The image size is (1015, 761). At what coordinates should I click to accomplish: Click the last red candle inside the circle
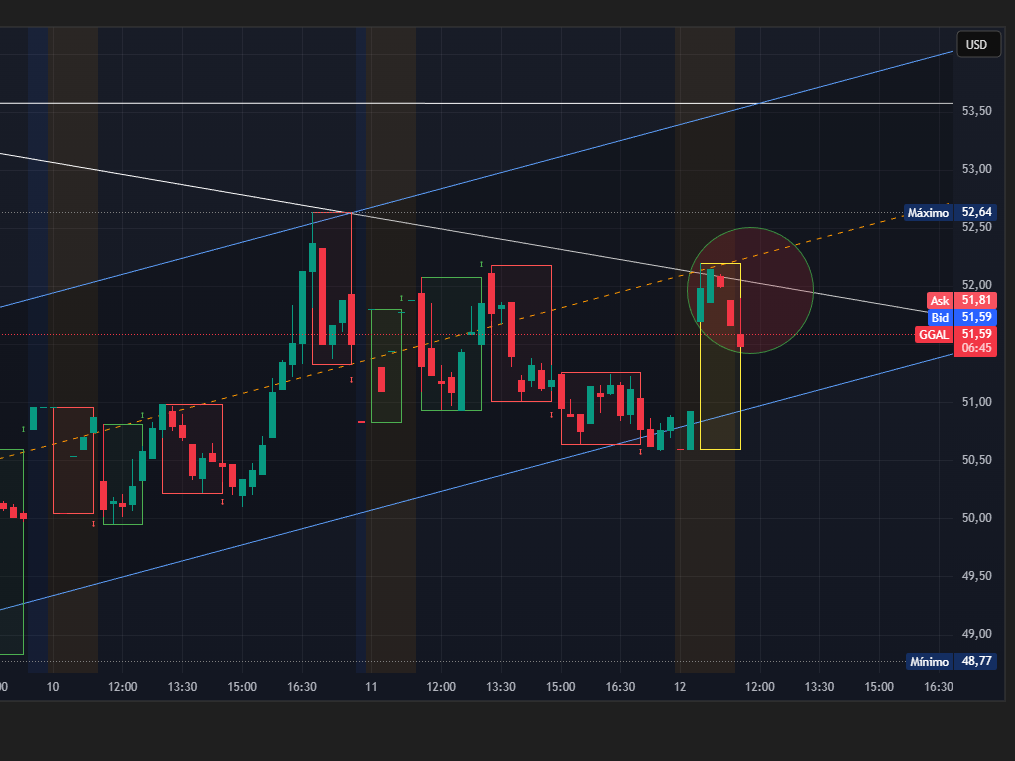click(x=741, y=340)
